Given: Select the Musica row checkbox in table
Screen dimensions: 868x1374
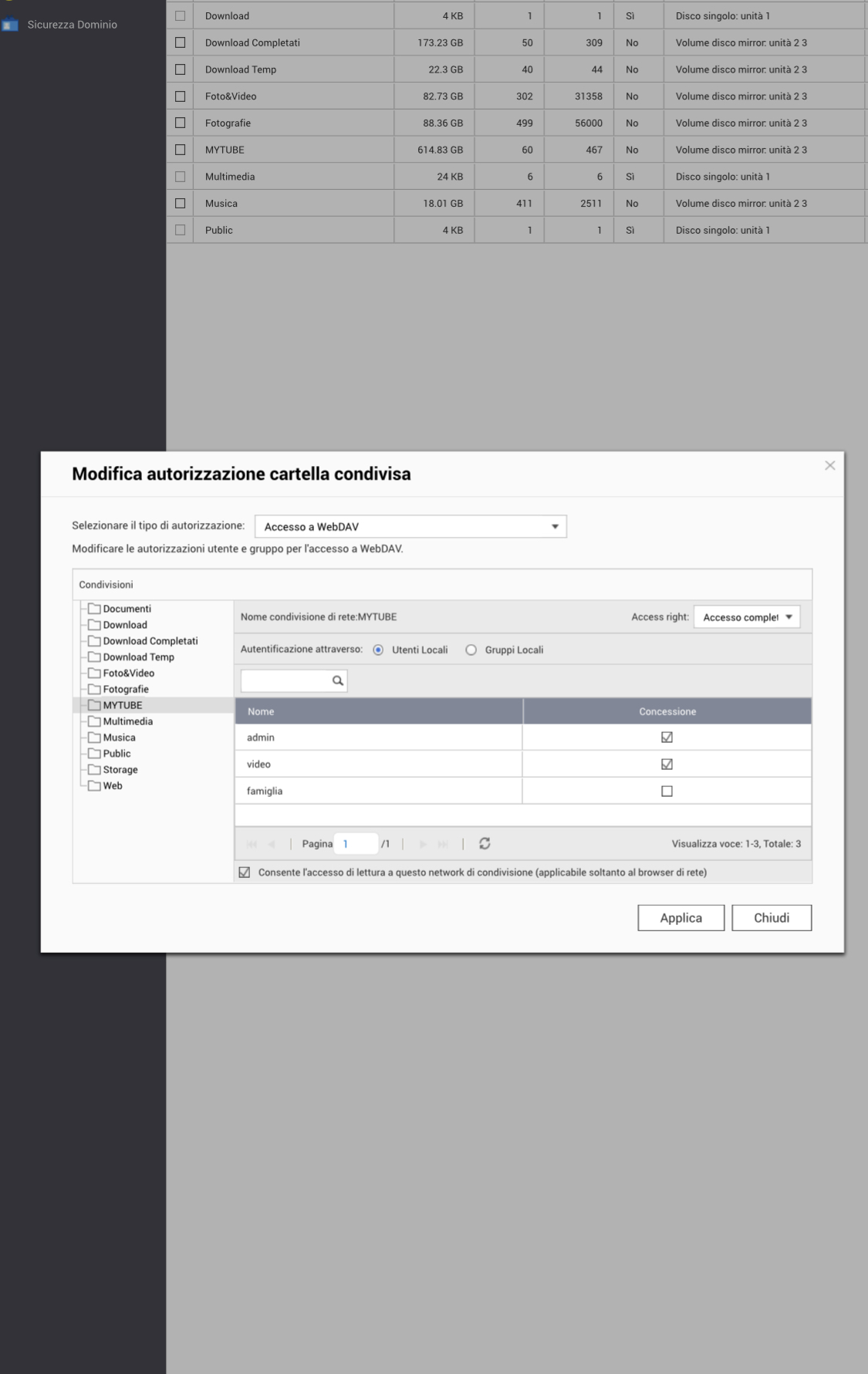Looking at the screenshot, I should [x=180, y=203].
